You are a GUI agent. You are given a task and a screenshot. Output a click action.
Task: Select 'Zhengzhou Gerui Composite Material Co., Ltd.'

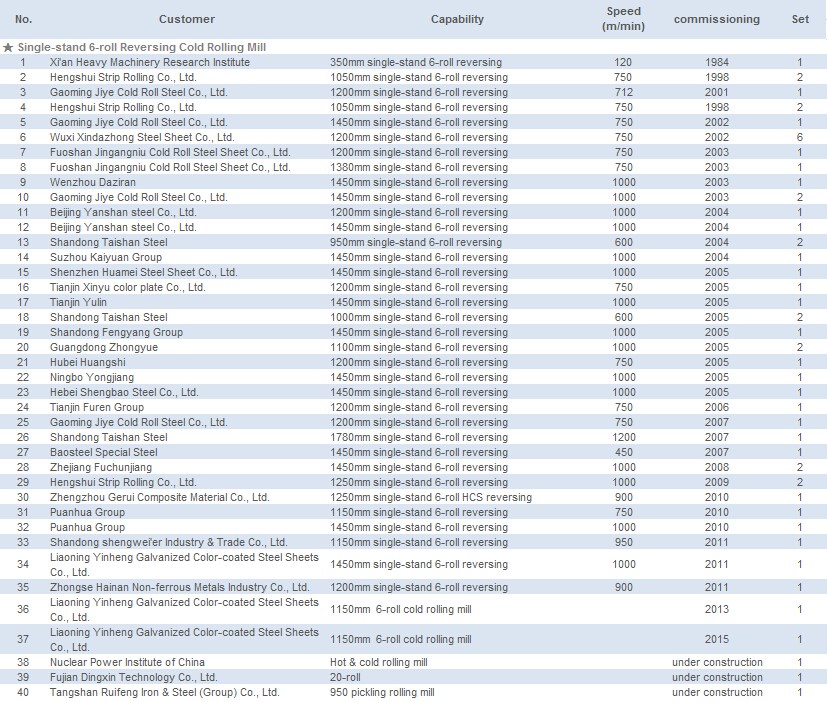[x=159, y=497]
